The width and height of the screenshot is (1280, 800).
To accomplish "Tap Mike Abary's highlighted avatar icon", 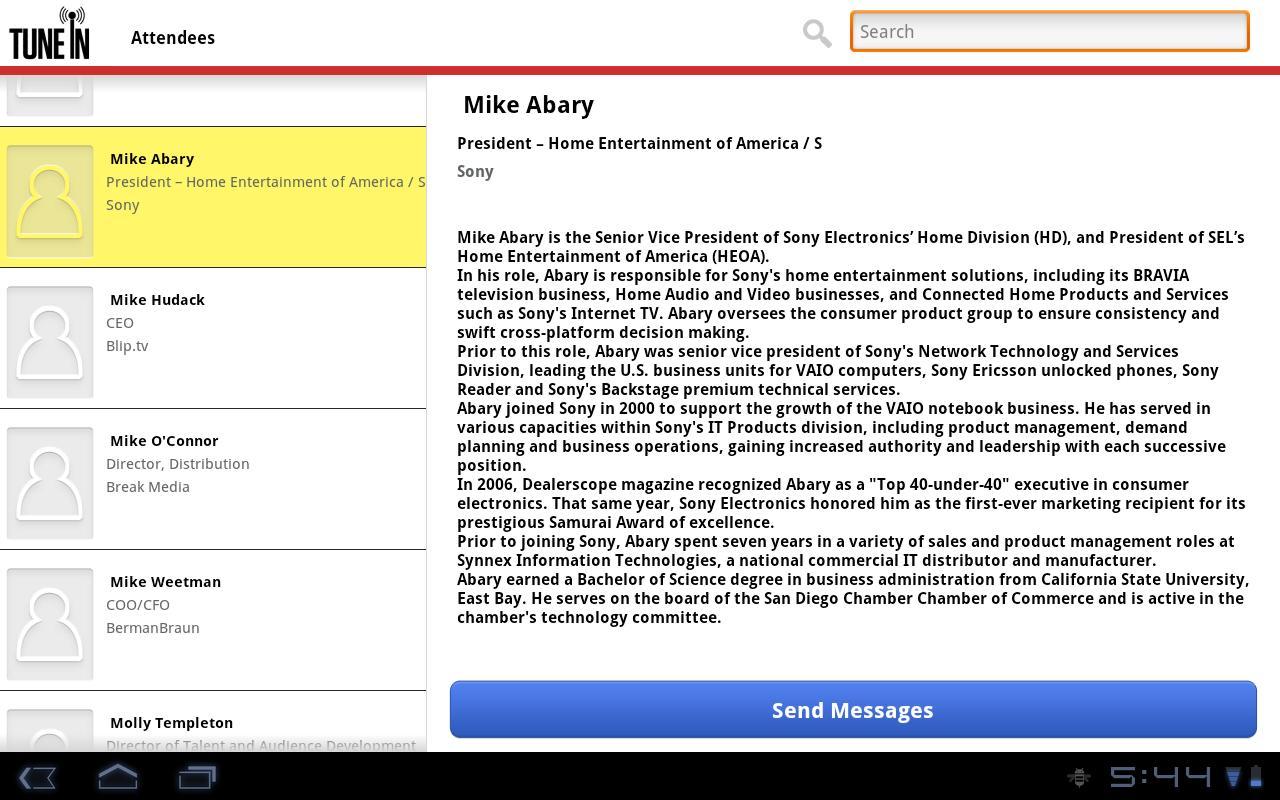I will coord(50,201).
